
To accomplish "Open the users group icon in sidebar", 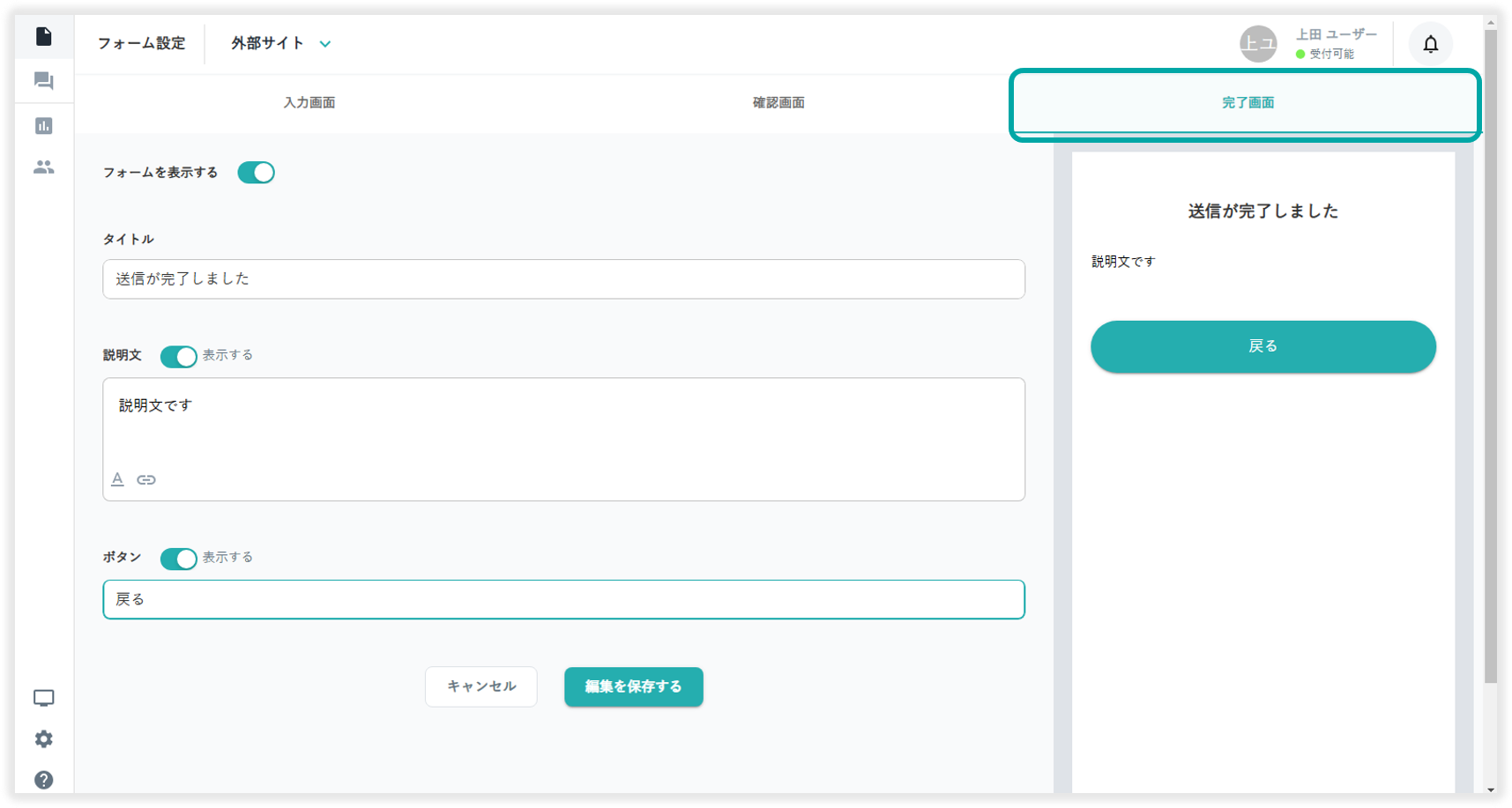I will click(x=43, y=167).
